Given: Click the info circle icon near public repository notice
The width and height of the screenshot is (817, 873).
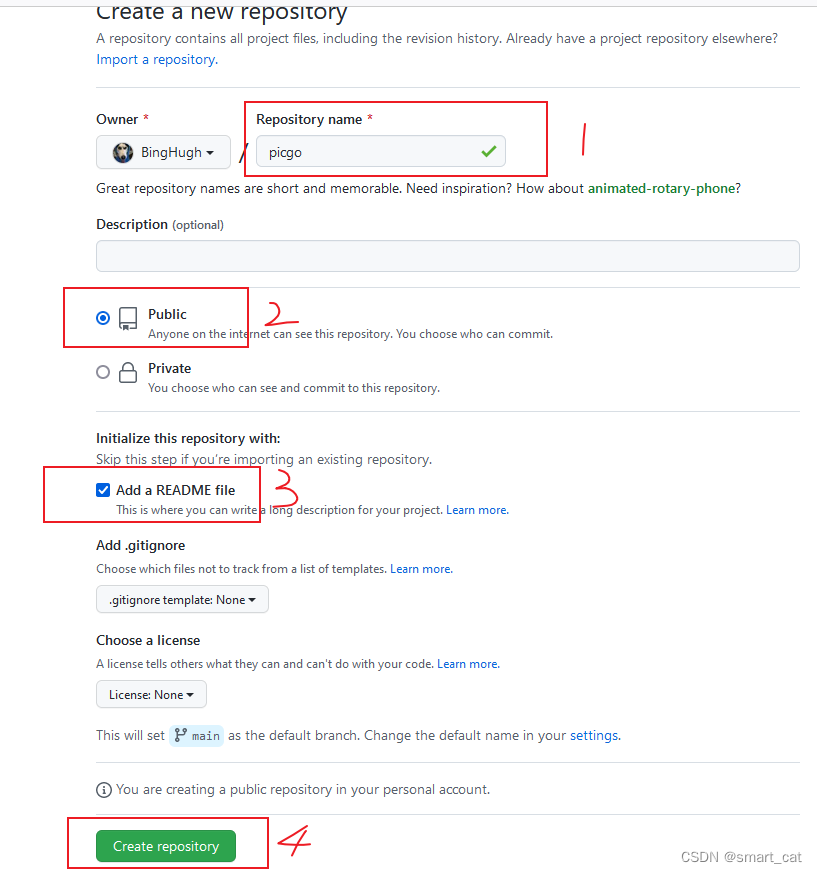Looking at the screenshot, I should pyautogui.click(x=104, y=790).
